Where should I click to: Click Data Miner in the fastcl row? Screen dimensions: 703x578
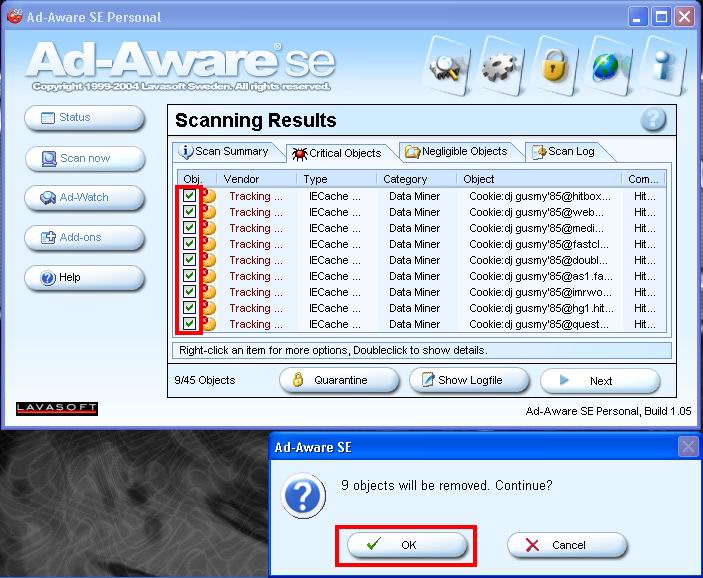click(414, 244)
